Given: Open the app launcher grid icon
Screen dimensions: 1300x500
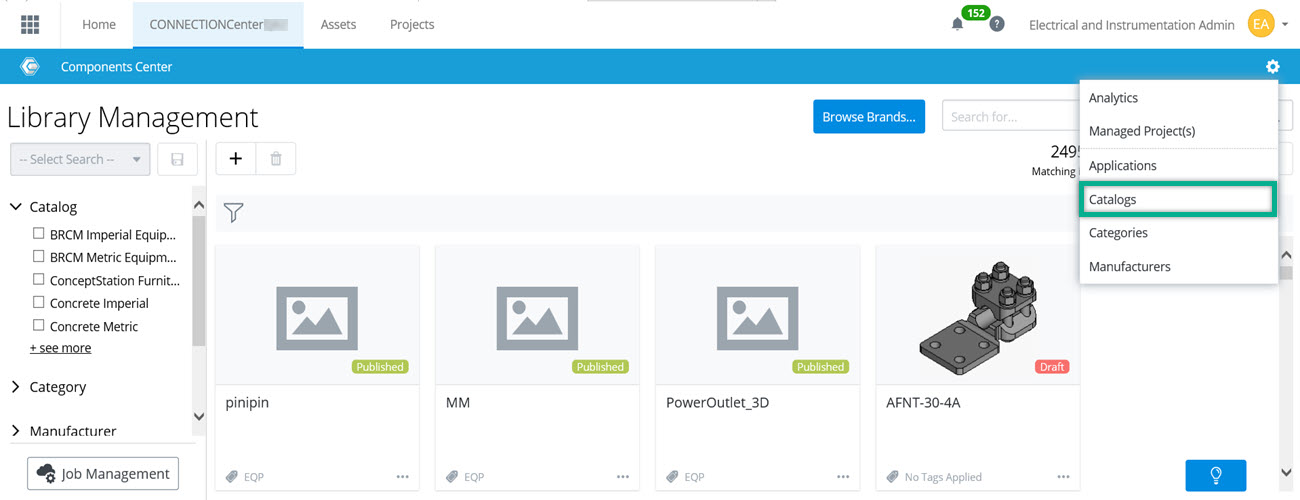Looking at the screenshot, I should [30, 24].
